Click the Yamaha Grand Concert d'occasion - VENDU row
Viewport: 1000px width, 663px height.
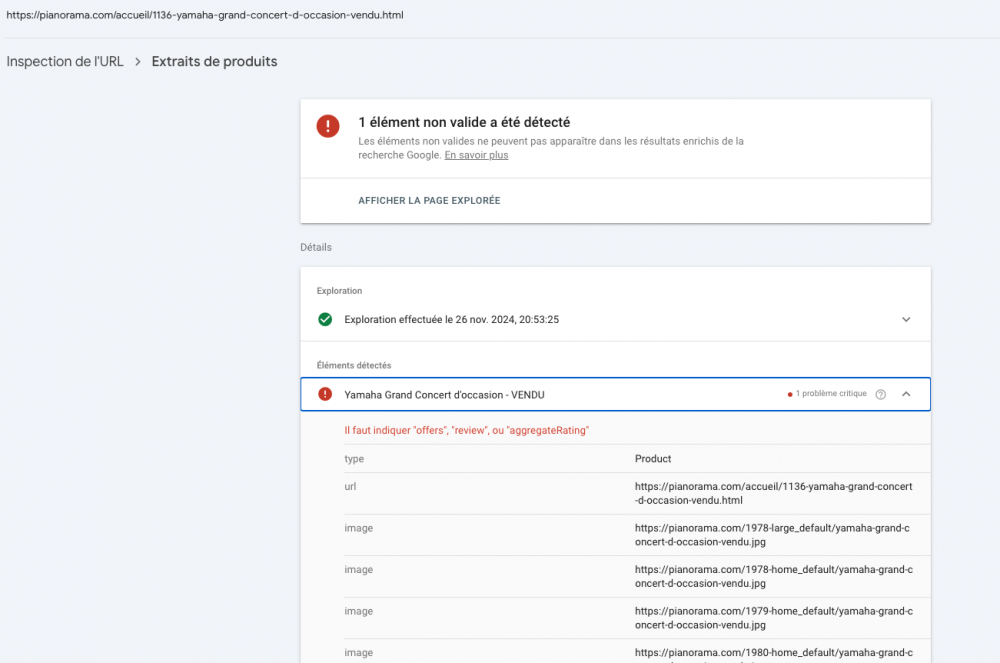point(444,394)
